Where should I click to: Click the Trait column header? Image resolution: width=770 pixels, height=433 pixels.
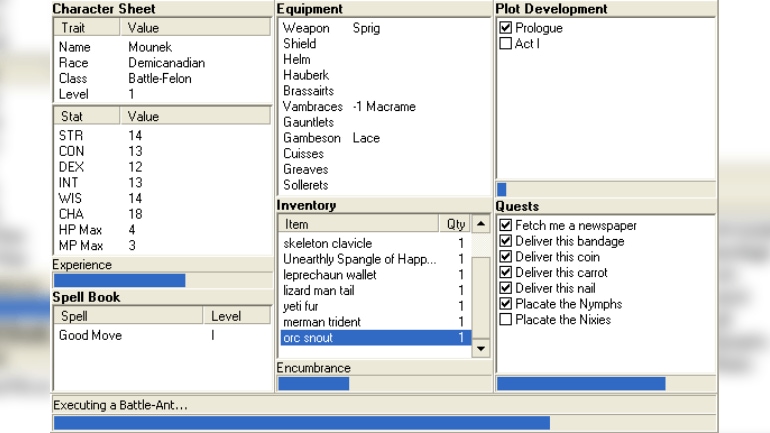[86, 28]
